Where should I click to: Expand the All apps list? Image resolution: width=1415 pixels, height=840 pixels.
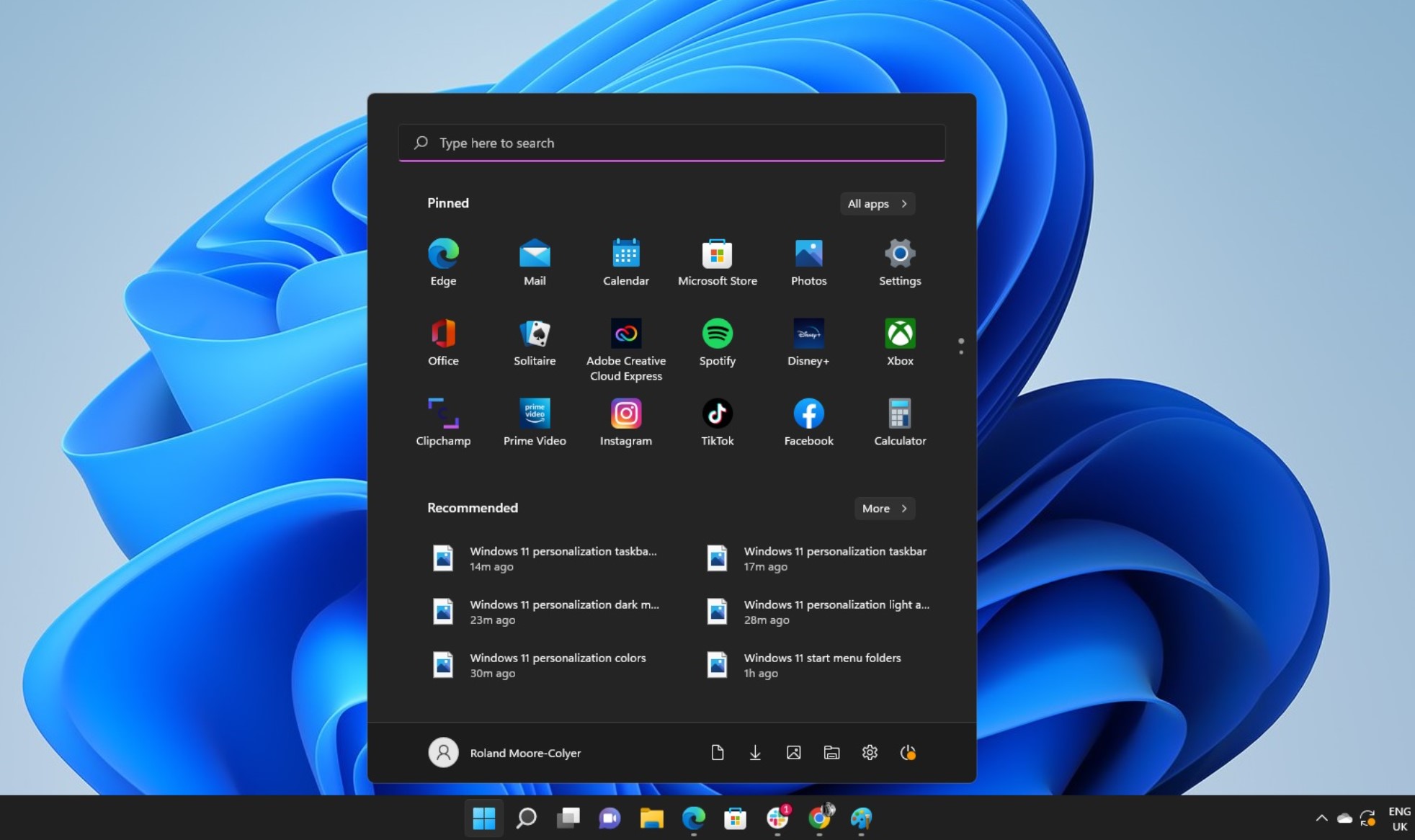876,203
